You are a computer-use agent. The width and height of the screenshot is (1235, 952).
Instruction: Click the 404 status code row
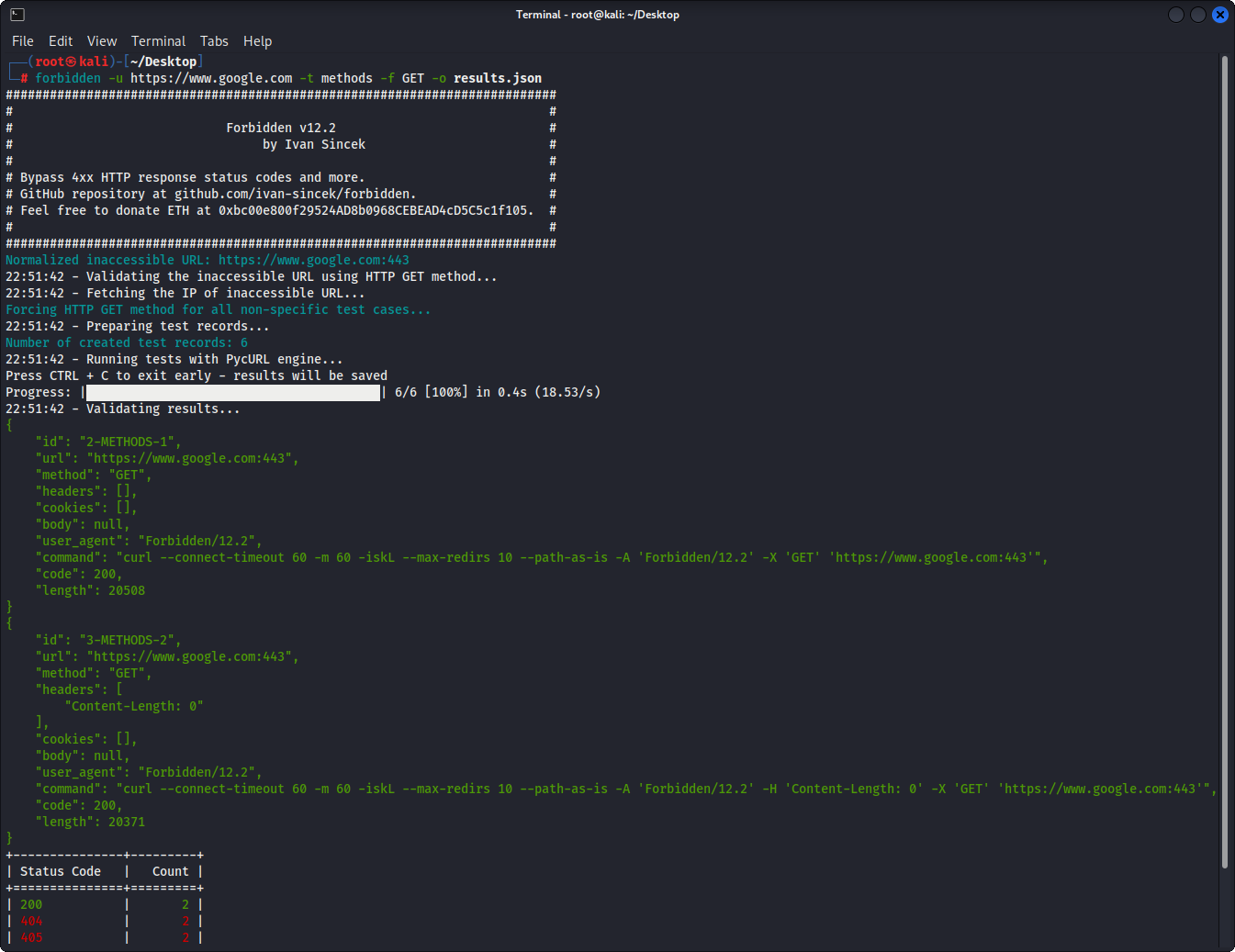coord(32,922)
